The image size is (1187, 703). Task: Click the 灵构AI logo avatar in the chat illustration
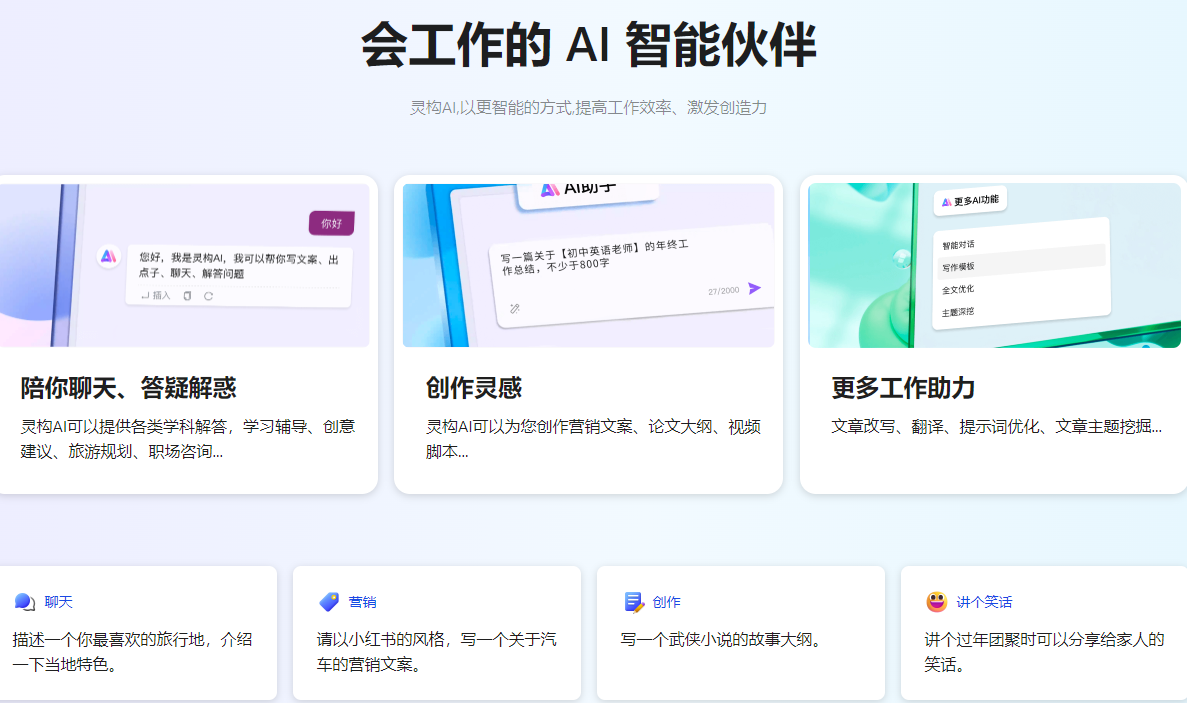pos(109,257)
